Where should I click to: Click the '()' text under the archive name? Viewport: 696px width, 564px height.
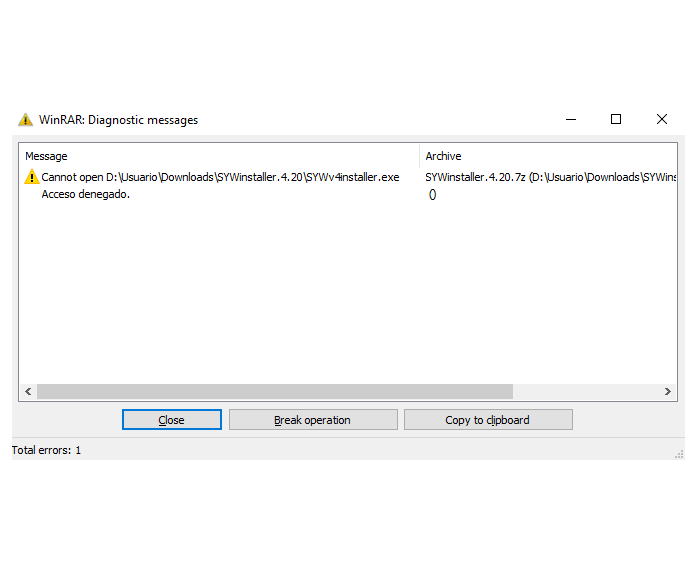[432, 194]
